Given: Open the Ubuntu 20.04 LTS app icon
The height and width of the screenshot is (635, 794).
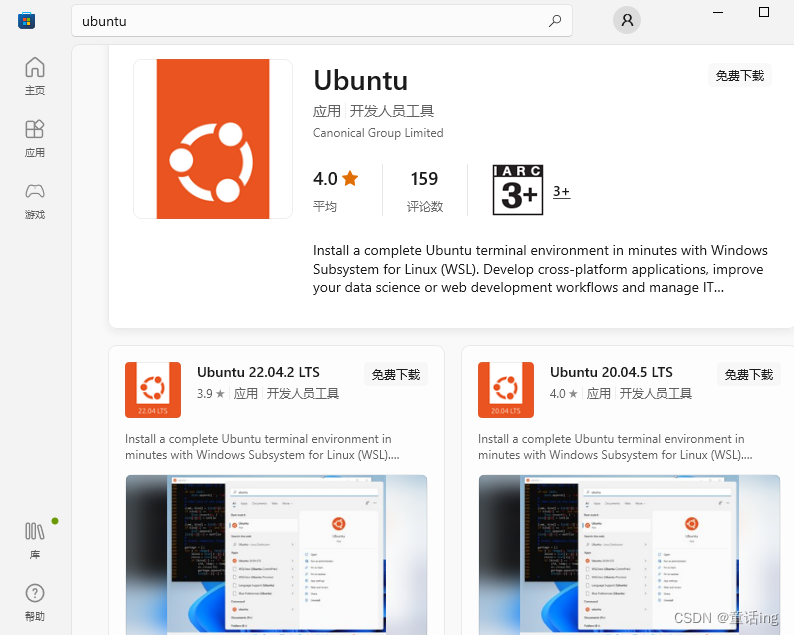Looking at the screenshot, I should 506,390.
